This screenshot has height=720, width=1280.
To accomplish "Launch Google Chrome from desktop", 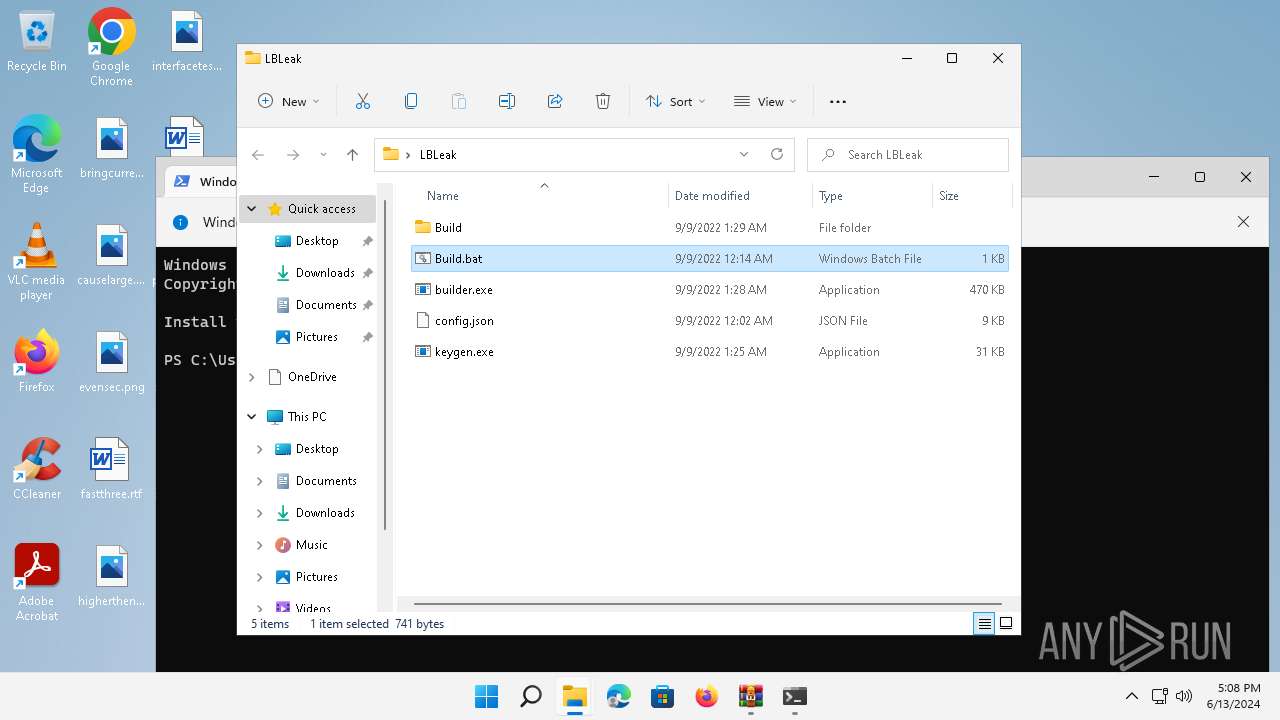I will [111, 48].
